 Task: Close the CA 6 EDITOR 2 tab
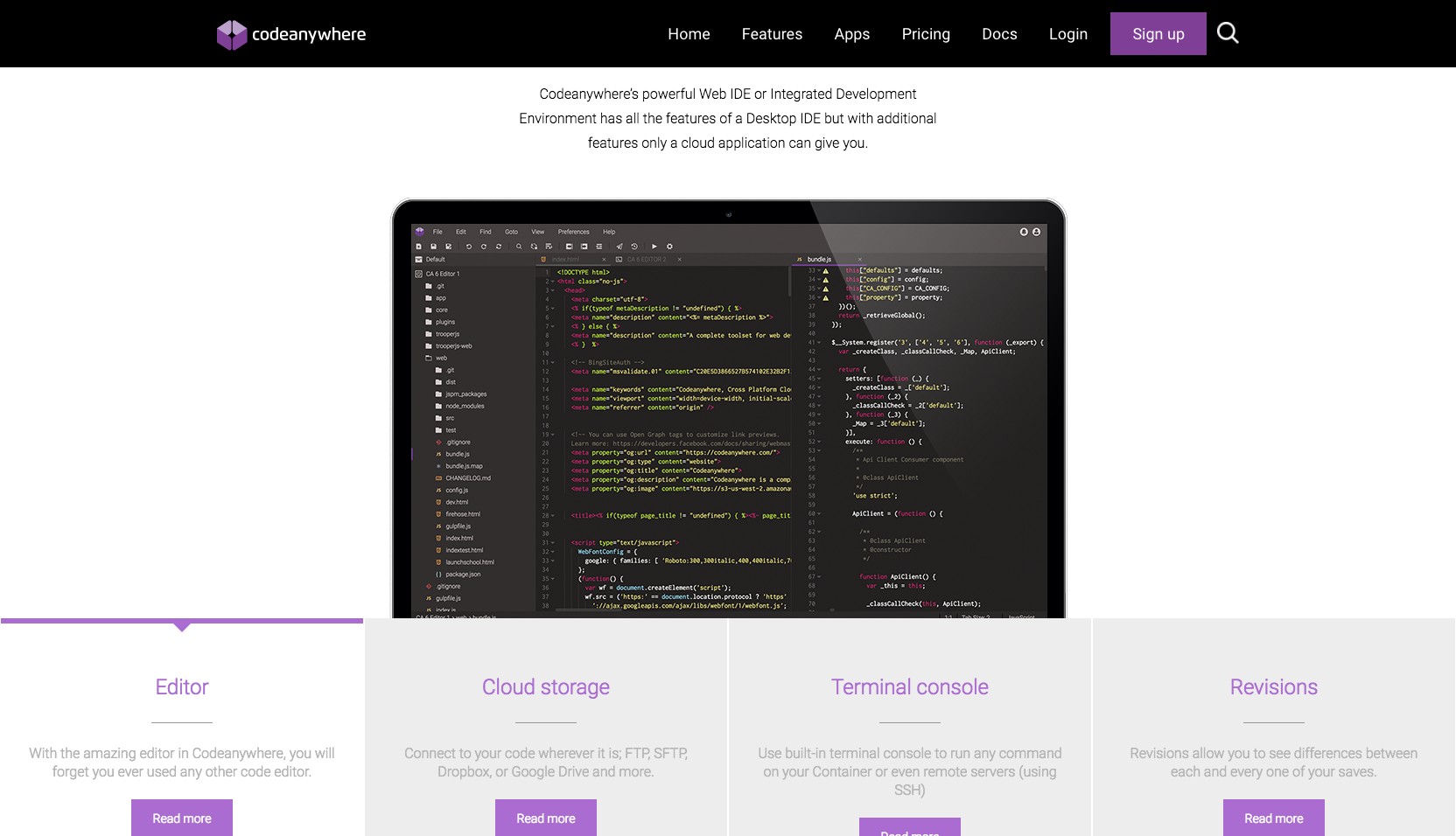pyautogui.click(x=680, y=260)
